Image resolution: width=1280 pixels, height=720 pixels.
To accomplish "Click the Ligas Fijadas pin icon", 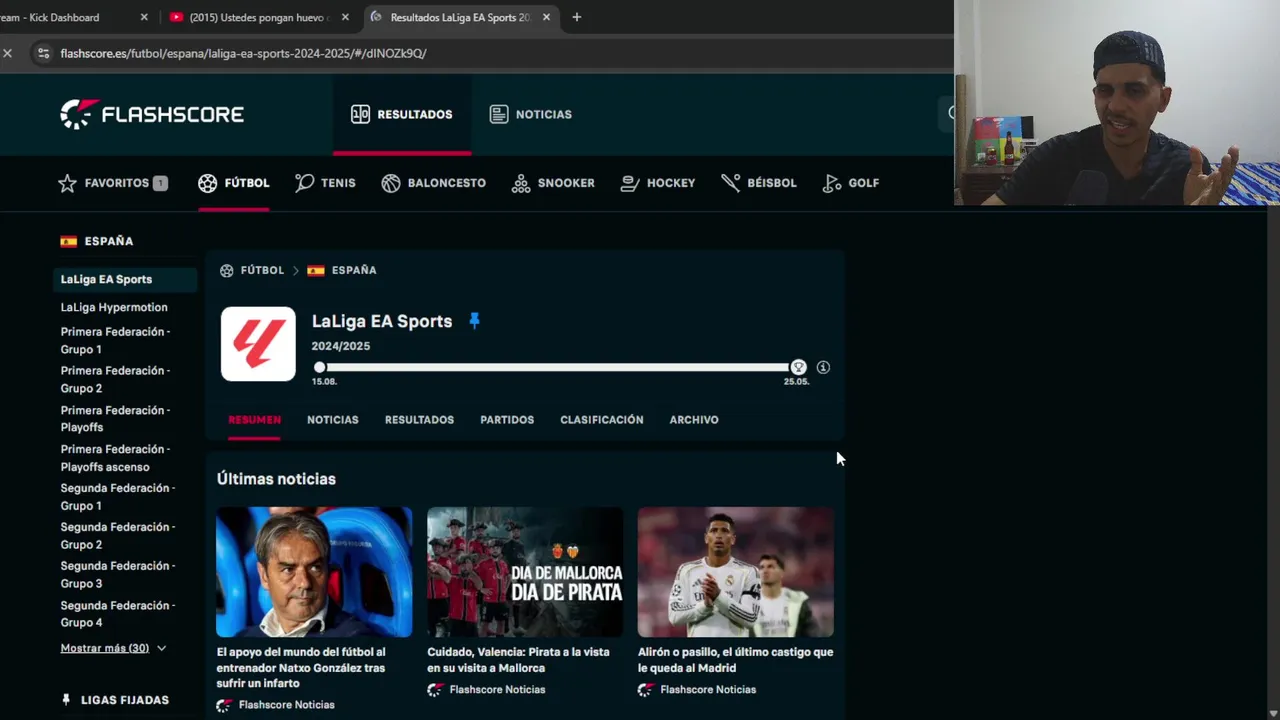I will coord(66,700).
